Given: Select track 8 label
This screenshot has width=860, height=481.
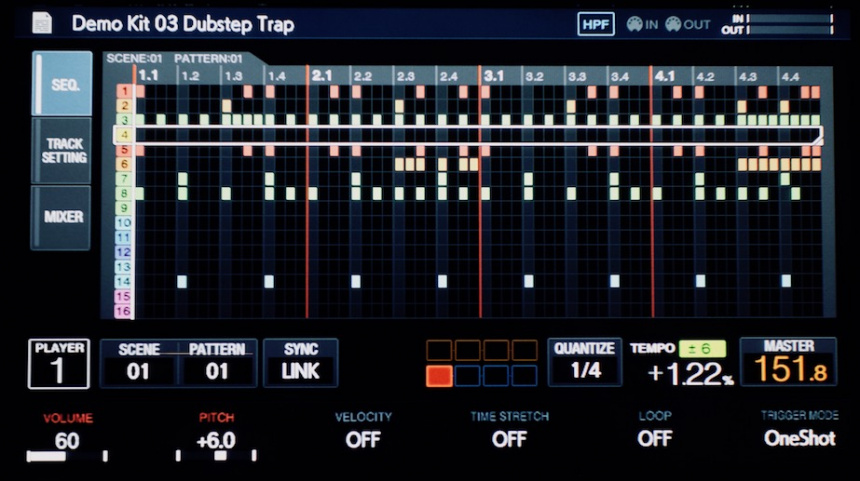Looking at the screenshot, I should [x=125, y=194].
